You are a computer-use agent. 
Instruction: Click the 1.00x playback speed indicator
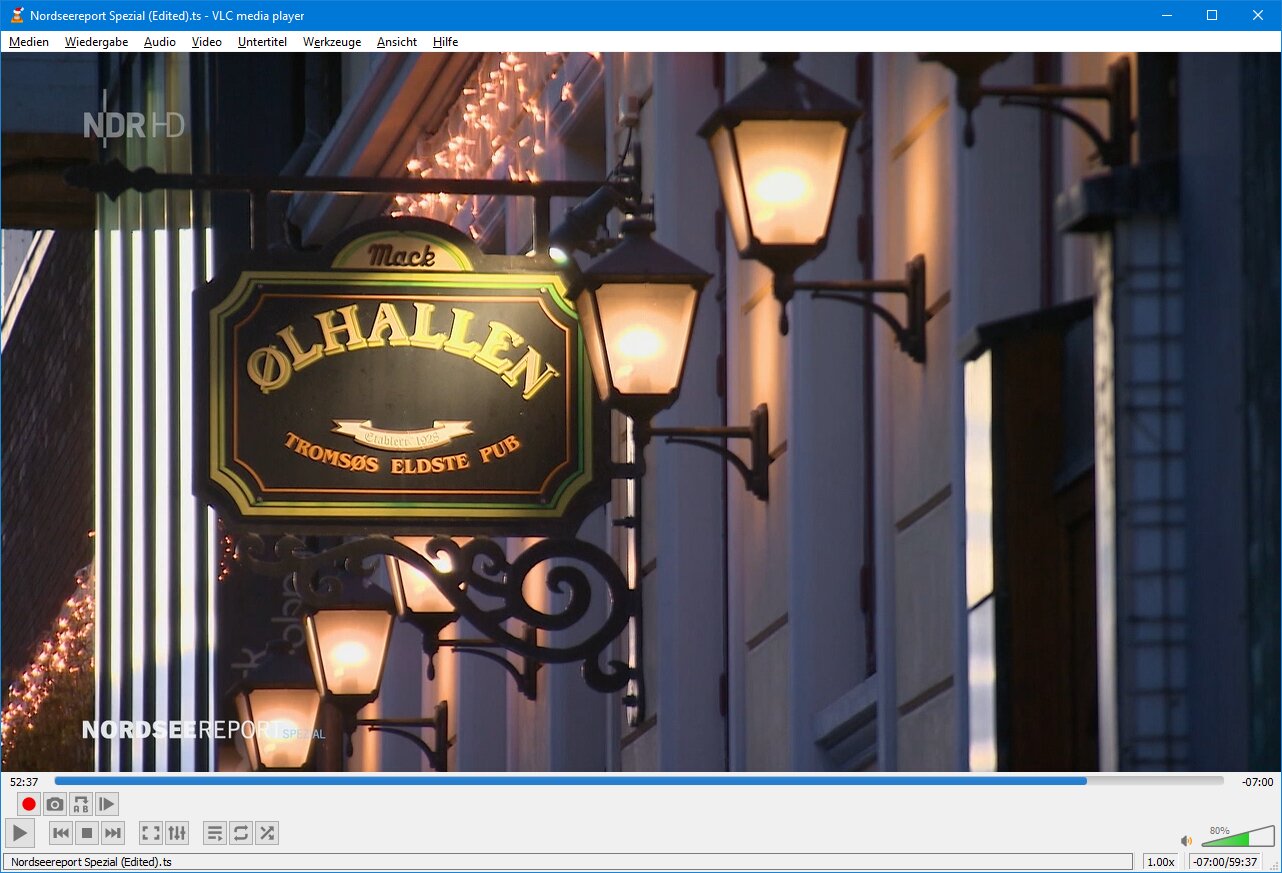1160,862
